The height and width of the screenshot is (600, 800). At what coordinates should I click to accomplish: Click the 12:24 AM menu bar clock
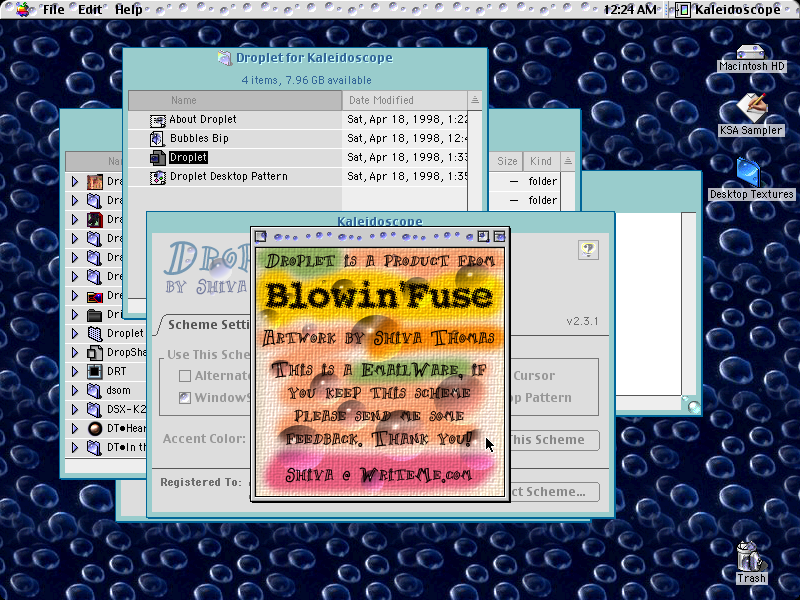pyautogui.click(x=630, y=9)
